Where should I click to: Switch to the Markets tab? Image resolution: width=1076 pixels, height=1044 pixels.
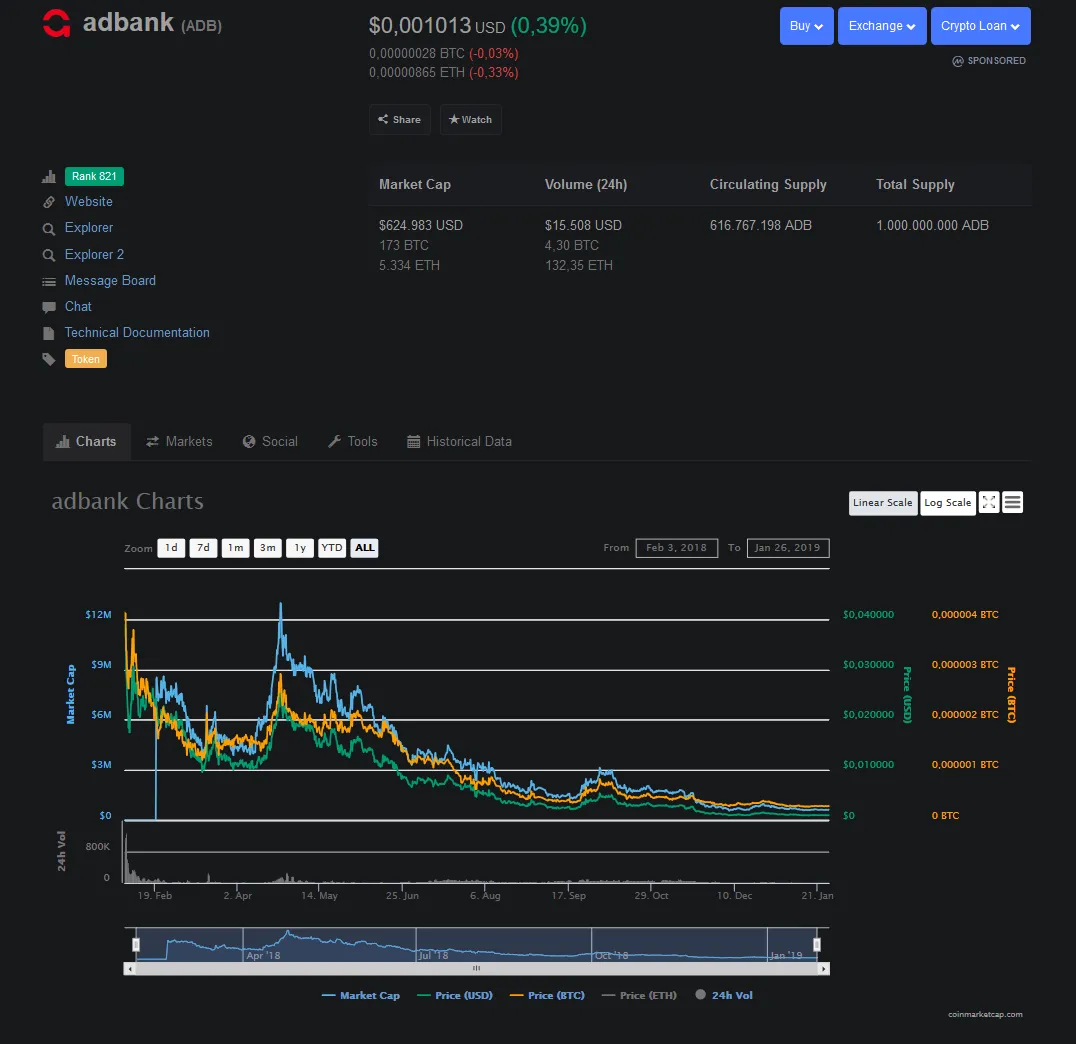179,442
